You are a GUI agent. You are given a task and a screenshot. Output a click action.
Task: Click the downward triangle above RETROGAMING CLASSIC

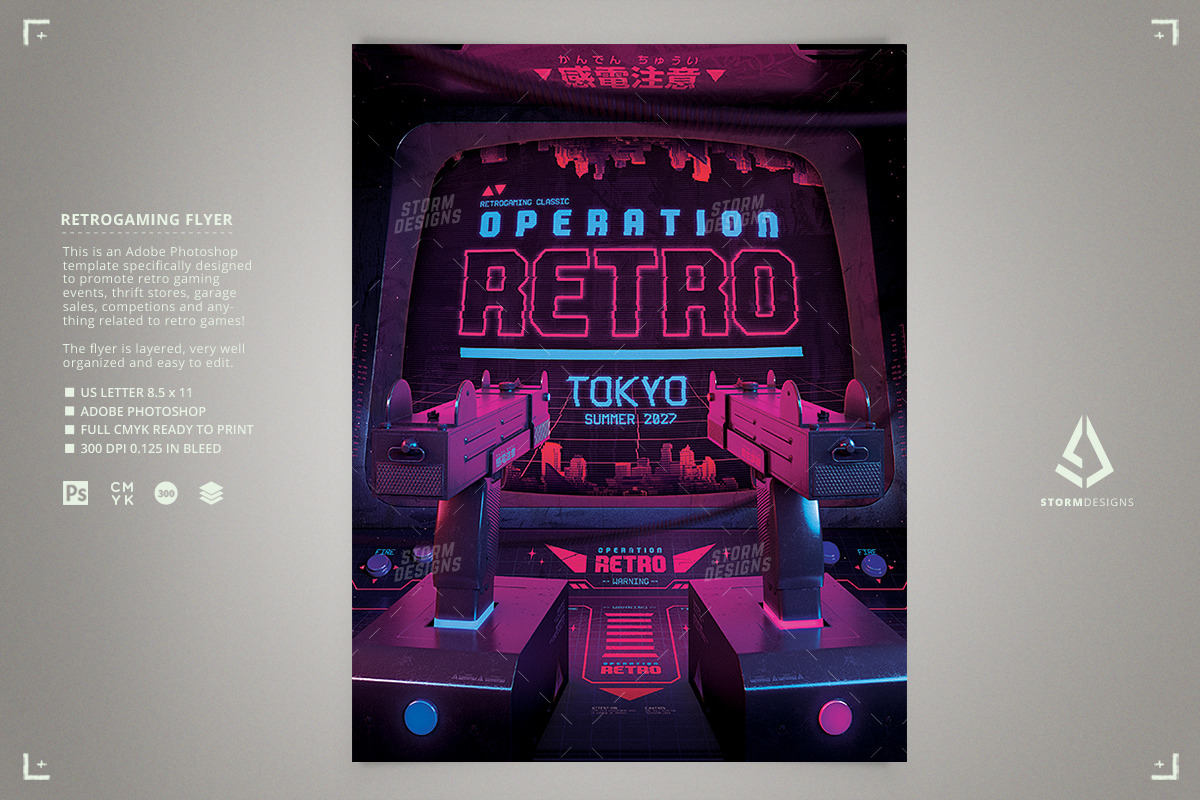tap(498, 190)
